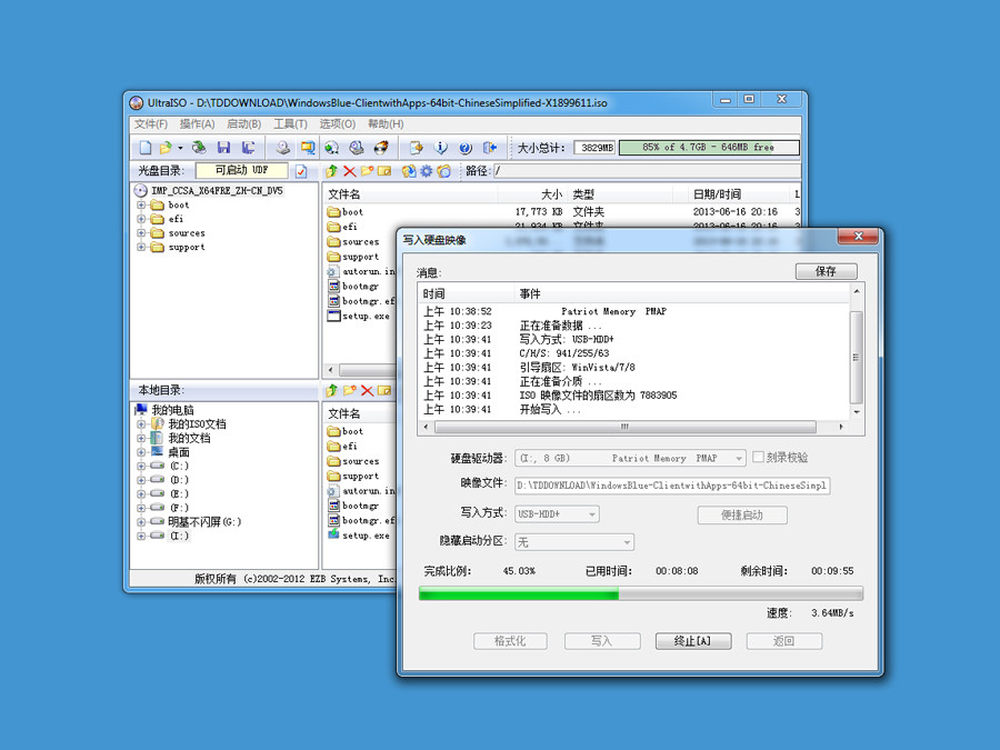
Task: Expand the sources folder in disc tree
Action: click(141, 233)
